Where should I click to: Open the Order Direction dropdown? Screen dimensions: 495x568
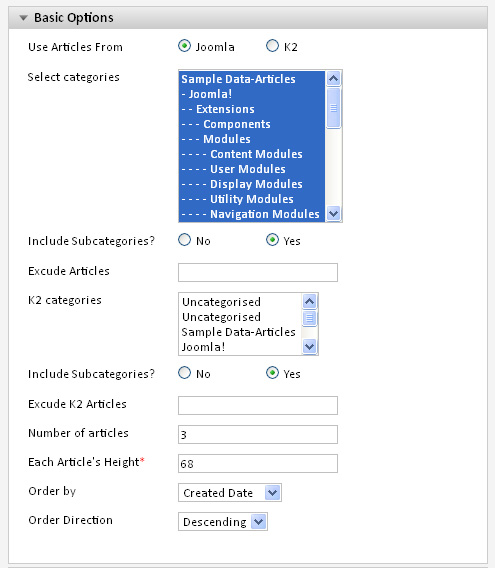223,522
